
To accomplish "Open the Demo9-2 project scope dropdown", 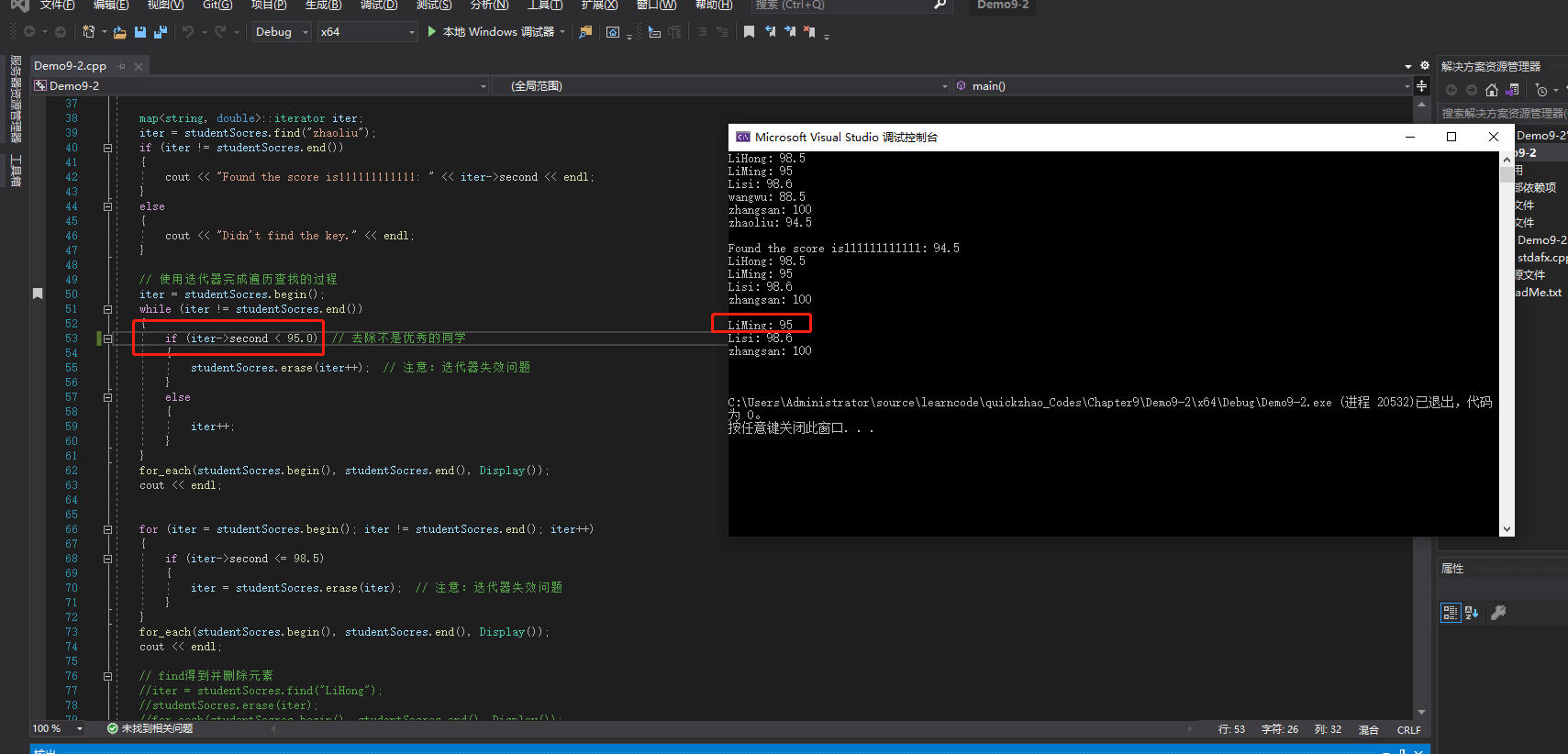I will click(x=260, y=85).
